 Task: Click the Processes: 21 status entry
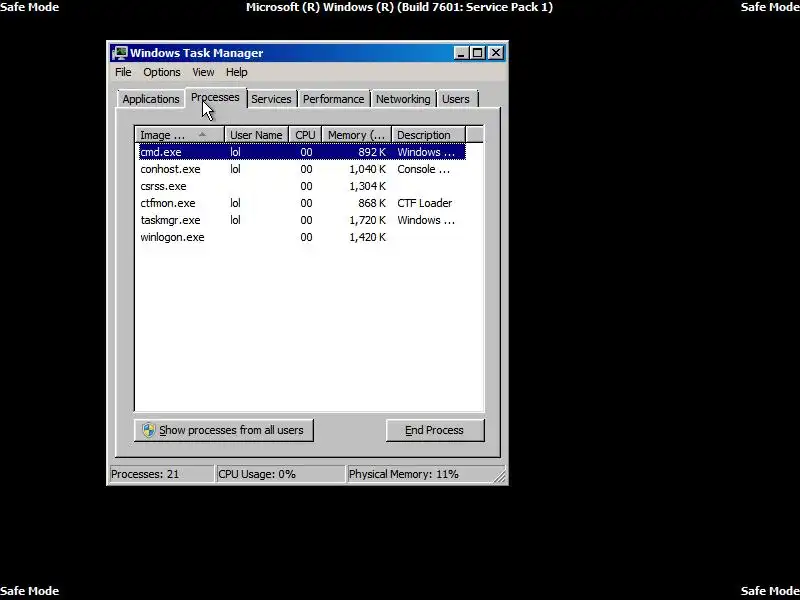point(162,474)
